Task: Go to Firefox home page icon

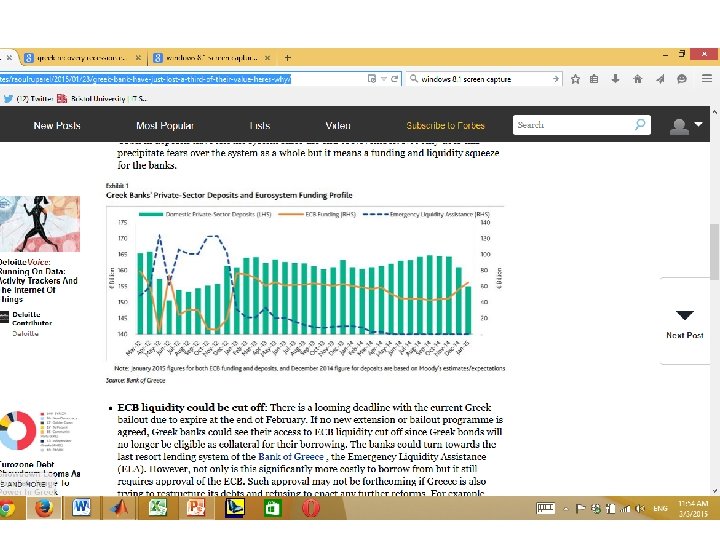Action: click(x=637, y=79)
